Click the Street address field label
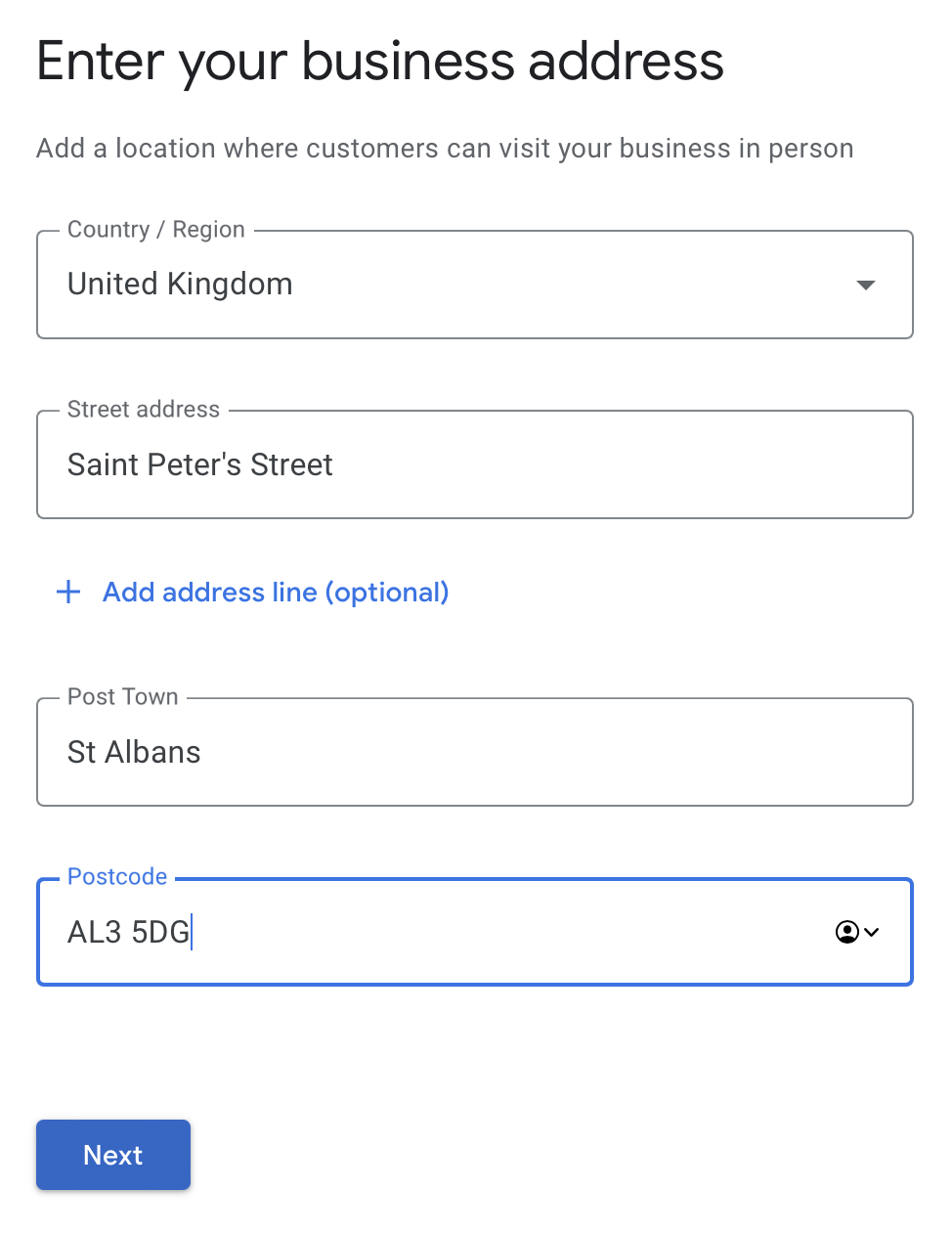This screenshot has height=1234, width=952. tap(144, 409)
